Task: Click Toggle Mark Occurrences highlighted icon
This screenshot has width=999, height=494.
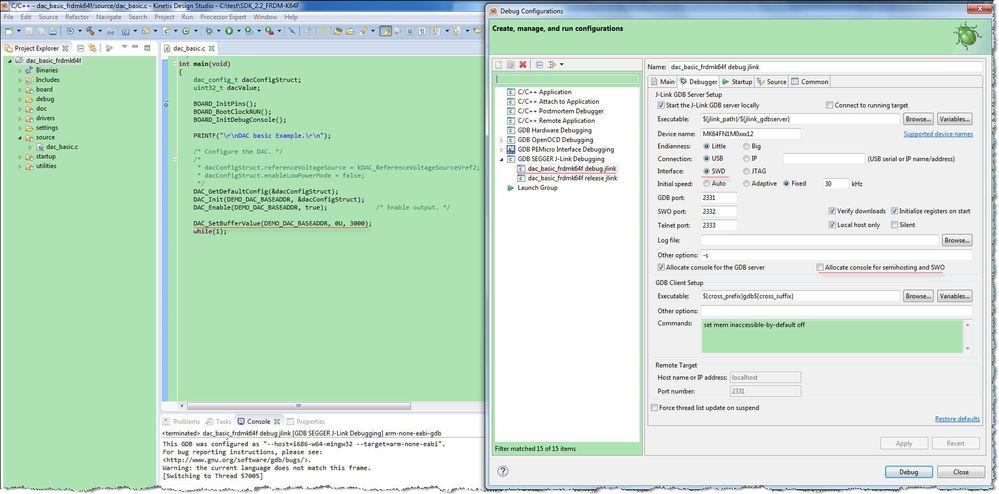Action: pyautogui.click(x=385, y=31)
